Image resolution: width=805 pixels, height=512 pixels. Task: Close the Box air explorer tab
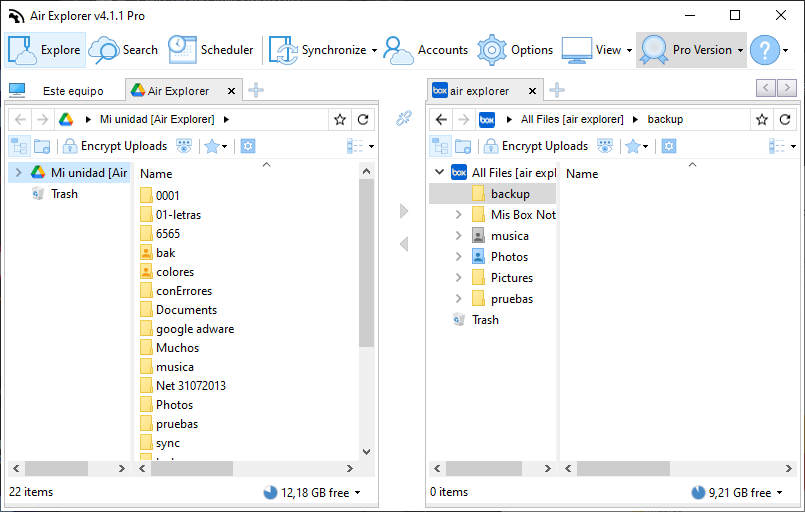pyautogui.click(x=532, y=91)
